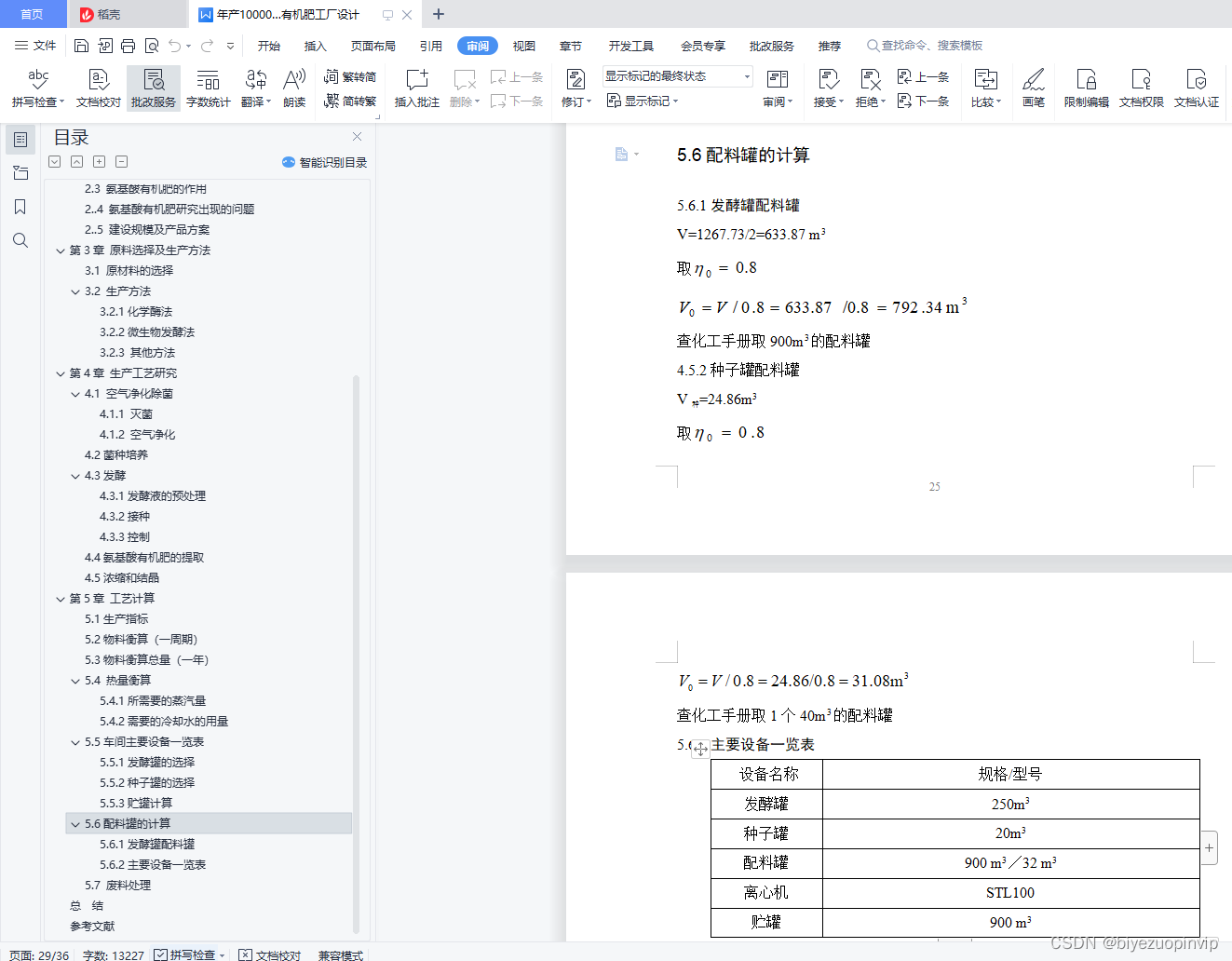Go to 上一条 previous change
The width and height of the screenshot is (1232, 961).
pos(923,77)
